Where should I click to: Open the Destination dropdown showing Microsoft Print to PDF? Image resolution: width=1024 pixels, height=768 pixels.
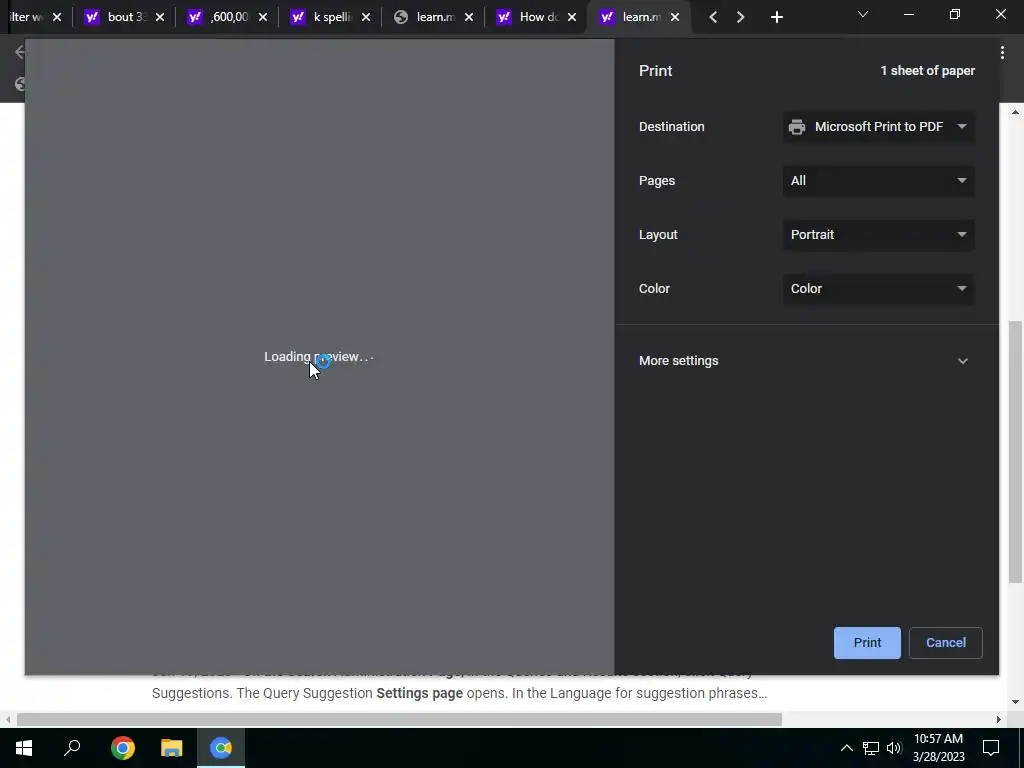pyautogui.click(x=878, y=127)
